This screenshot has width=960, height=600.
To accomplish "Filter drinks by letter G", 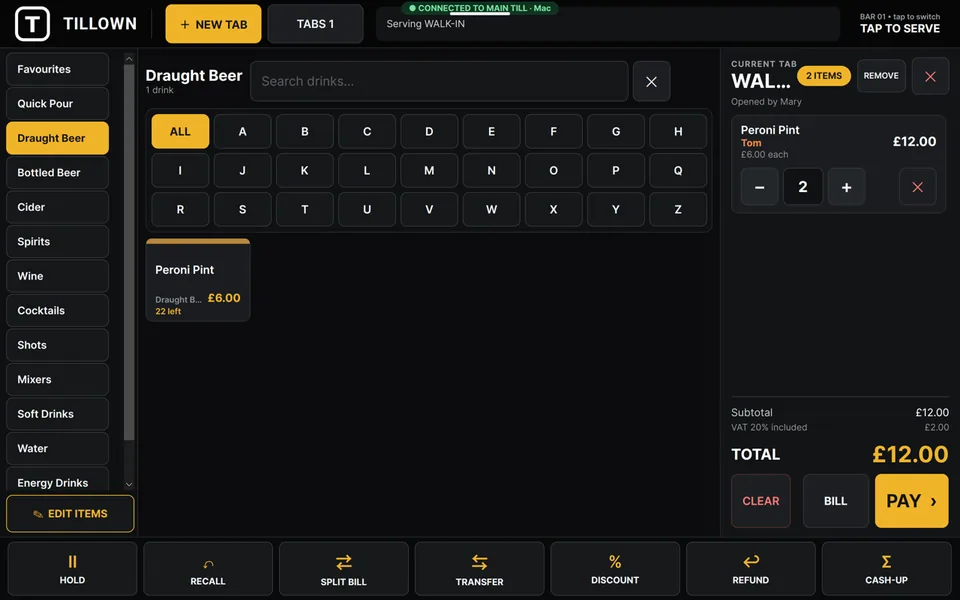I will (616, 132).
